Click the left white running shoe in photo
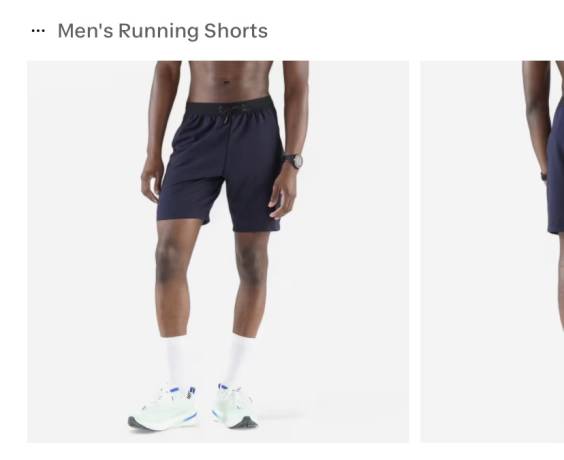Image resolution: width=564 pixels, height=460 pixels. click(163, 408)
